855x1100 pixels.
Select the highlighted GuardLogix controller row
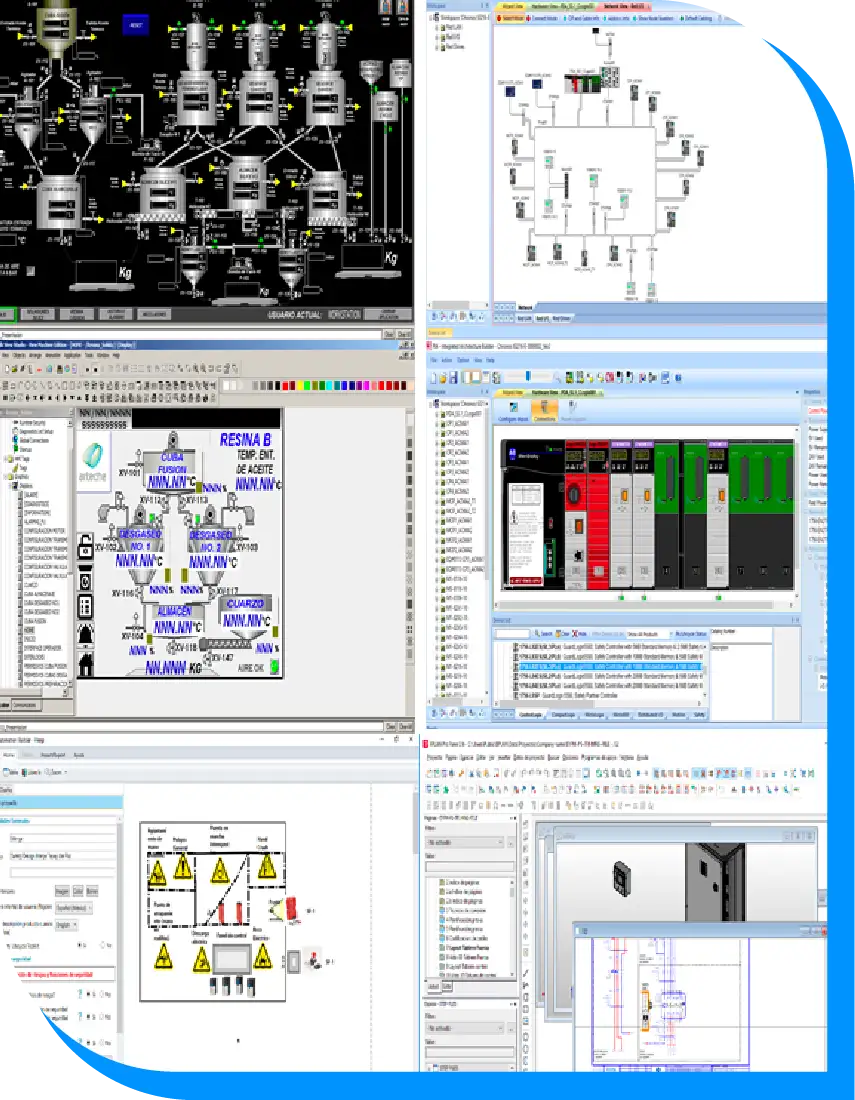point(610,667)
